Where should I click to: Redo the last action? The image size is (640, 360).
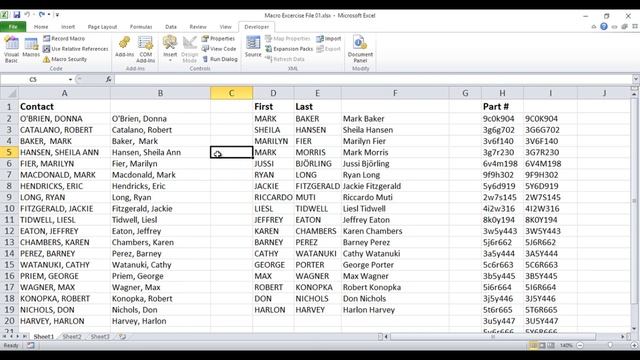pyautogui.click(x=42, y=15)
